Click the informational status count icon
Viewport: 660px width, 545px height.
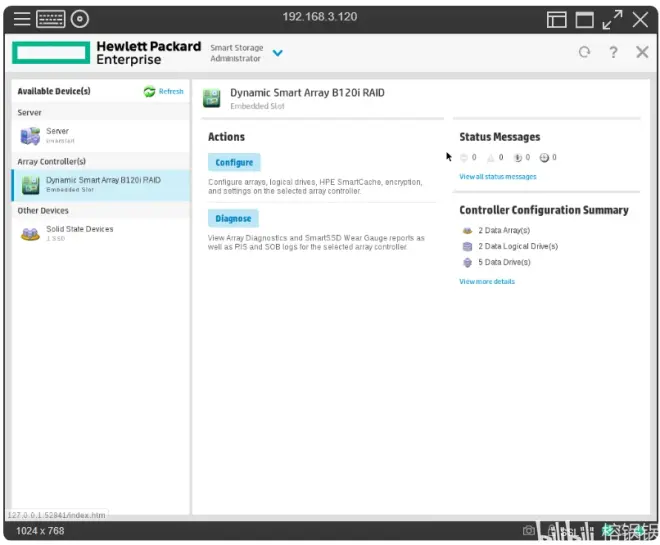click(517, 158)
